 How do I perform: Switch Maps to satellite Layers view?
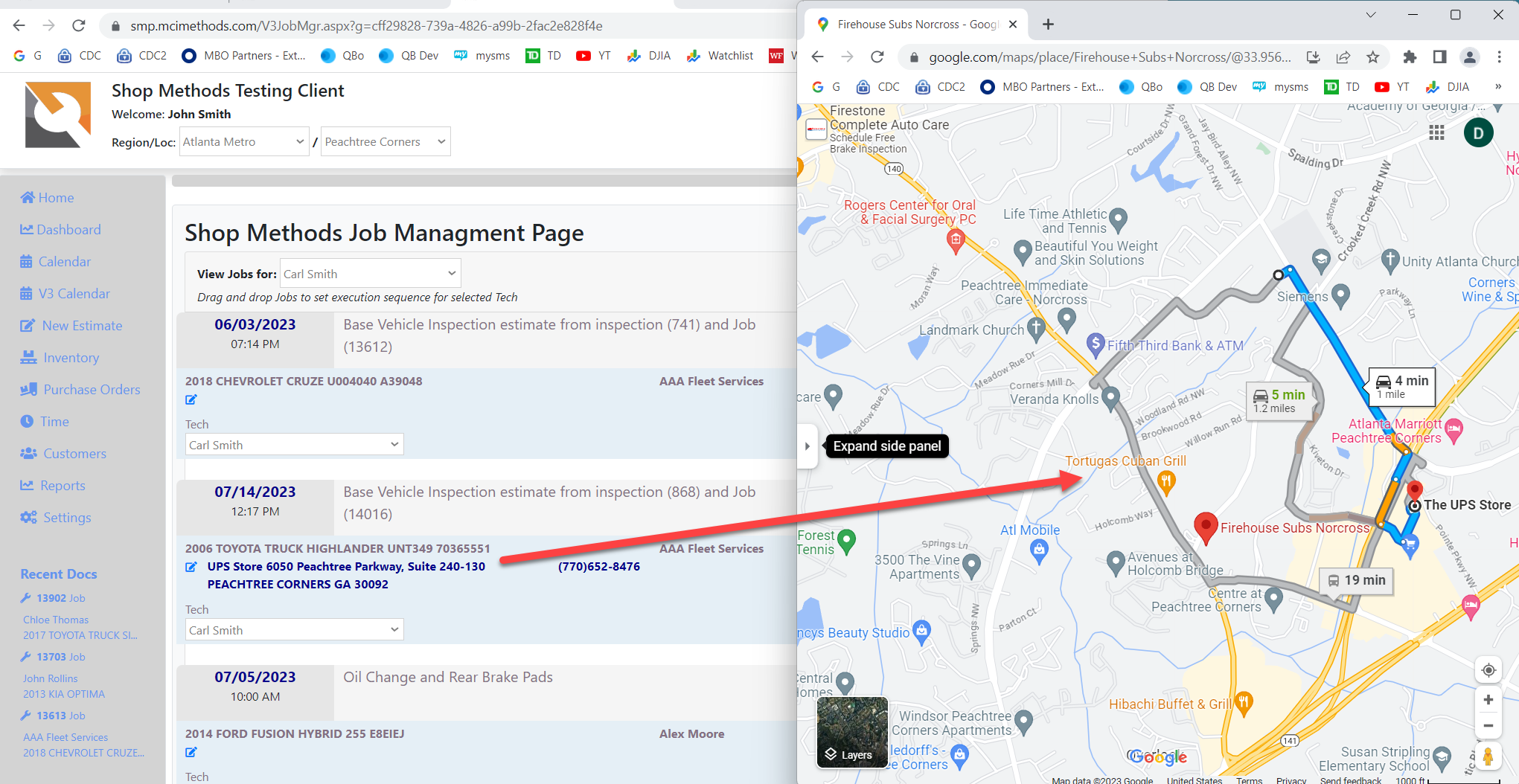[851, 733]
